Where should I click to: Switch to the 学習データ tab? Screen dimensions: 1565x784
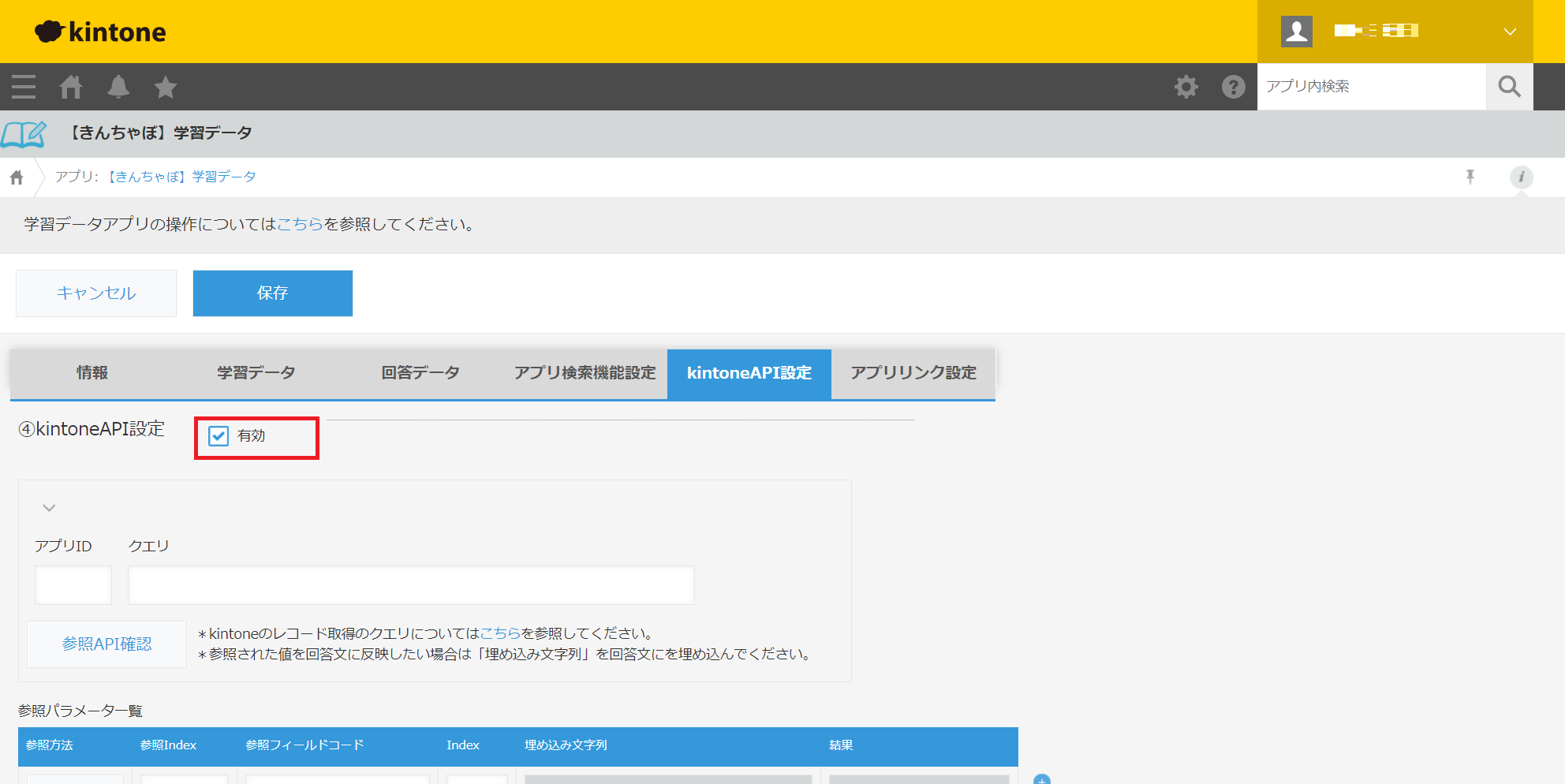[x=256, y=373]
